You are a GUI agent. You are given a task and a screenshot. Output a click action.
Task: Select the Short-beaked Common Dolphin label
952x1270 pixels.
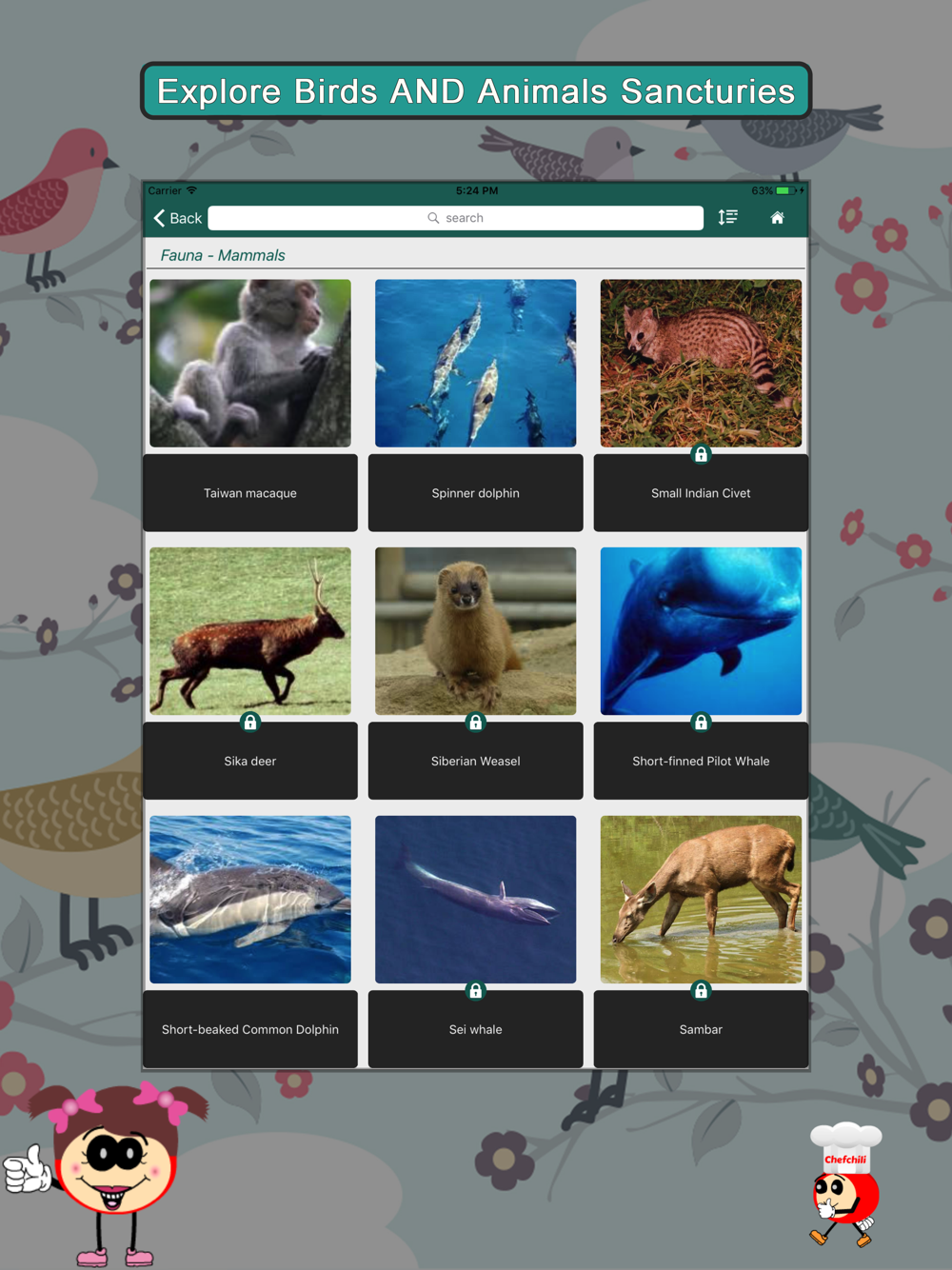250,1029
